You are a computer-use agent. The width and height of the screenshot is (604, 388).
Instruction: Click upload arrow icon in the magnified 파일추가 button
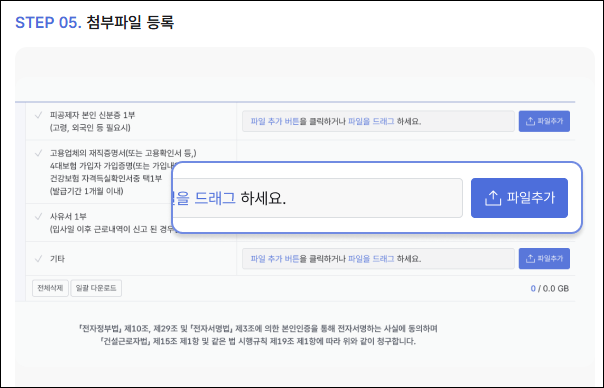click(493, 198)
